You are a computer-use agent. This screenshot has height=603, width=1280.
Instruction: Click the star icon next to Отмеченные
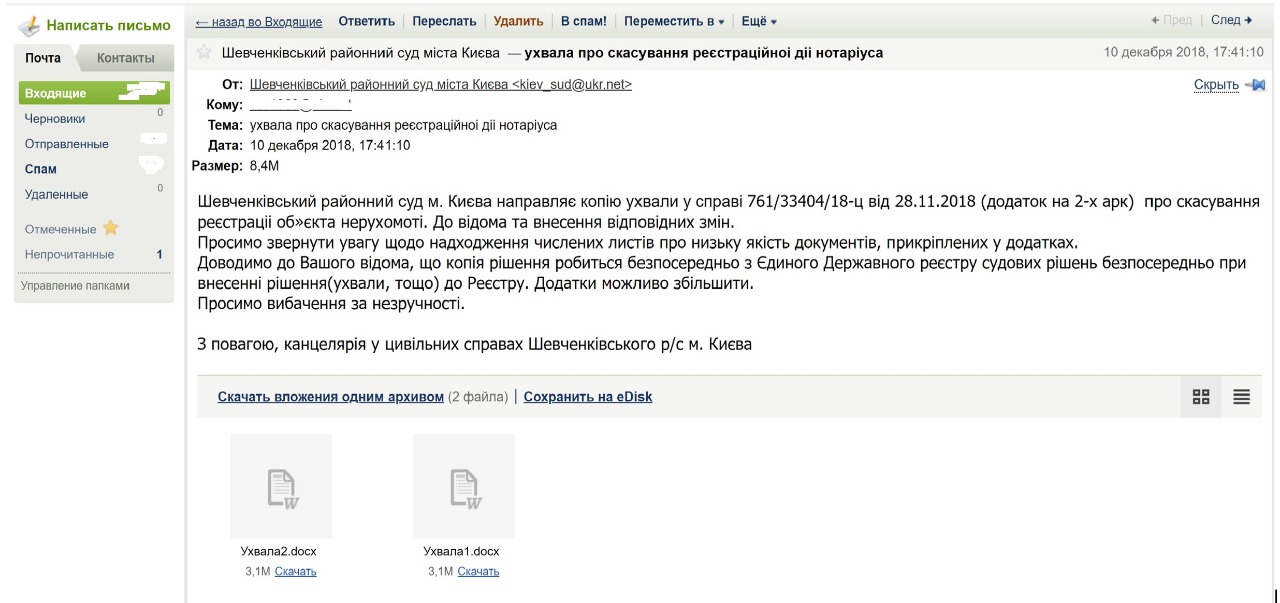point(110,229)
